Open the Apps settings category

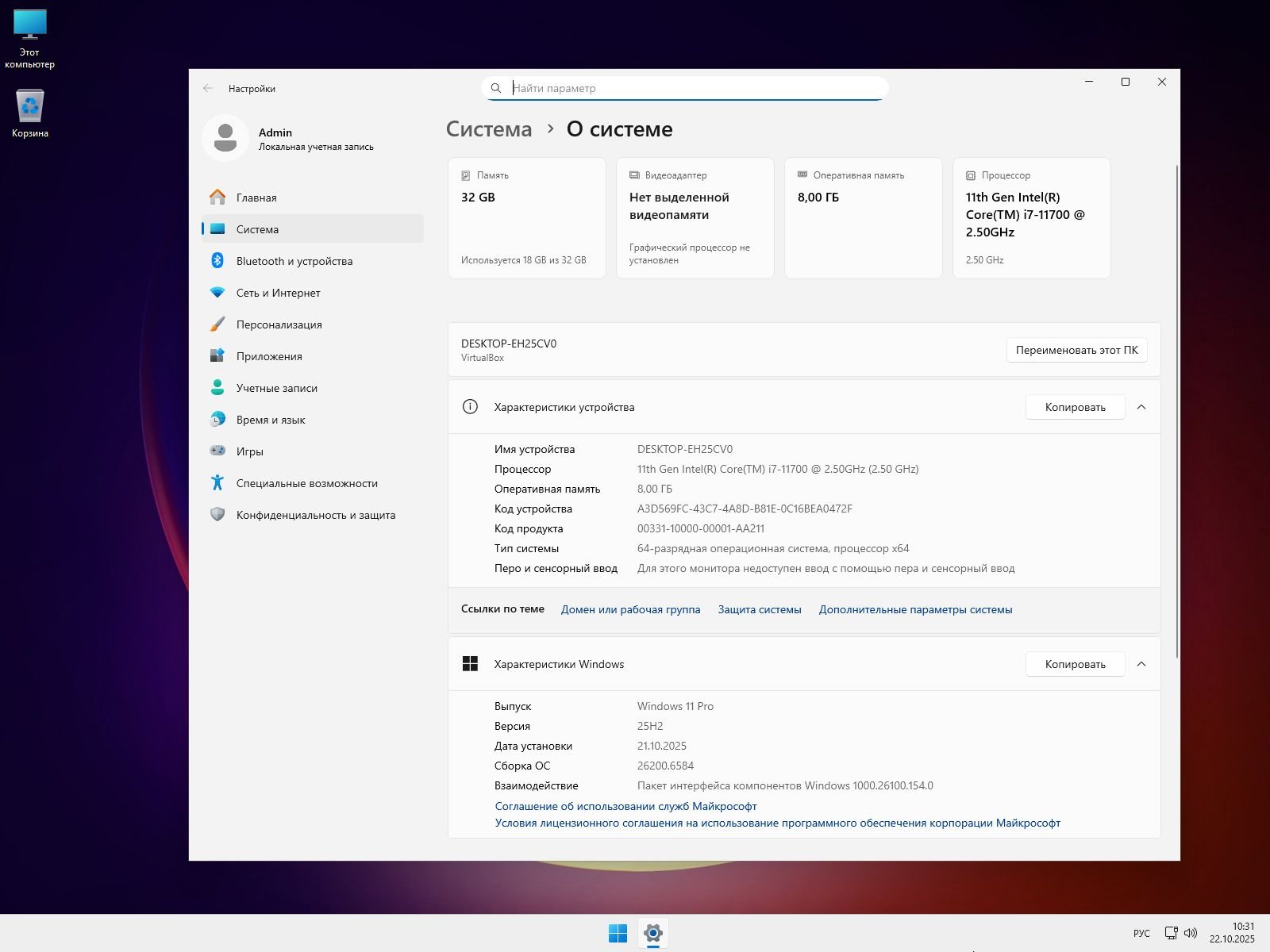[269, 356]
